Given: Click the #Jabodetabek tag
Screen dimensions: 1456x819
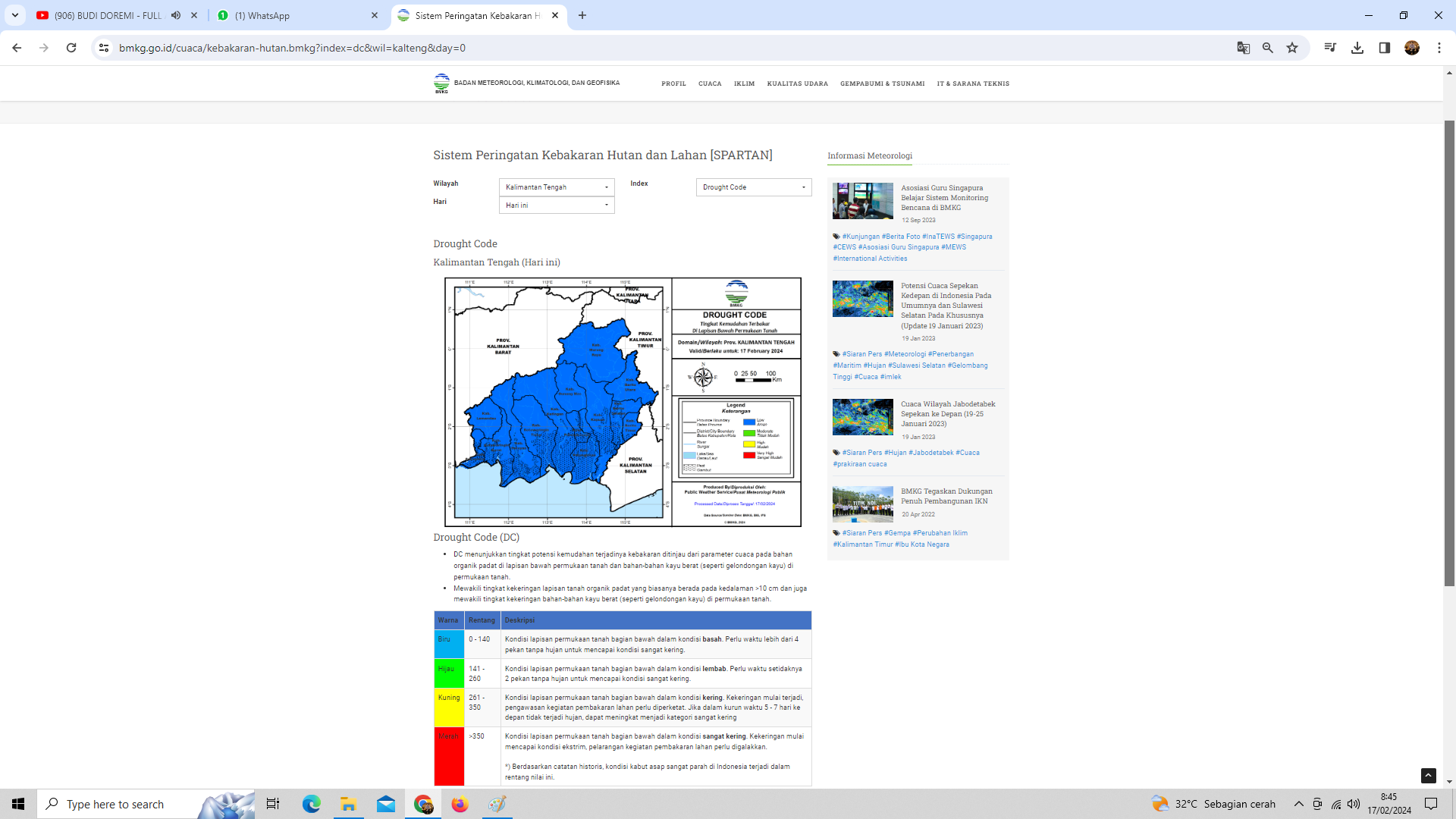Looking at the screenshot, I should click(931, 453).
